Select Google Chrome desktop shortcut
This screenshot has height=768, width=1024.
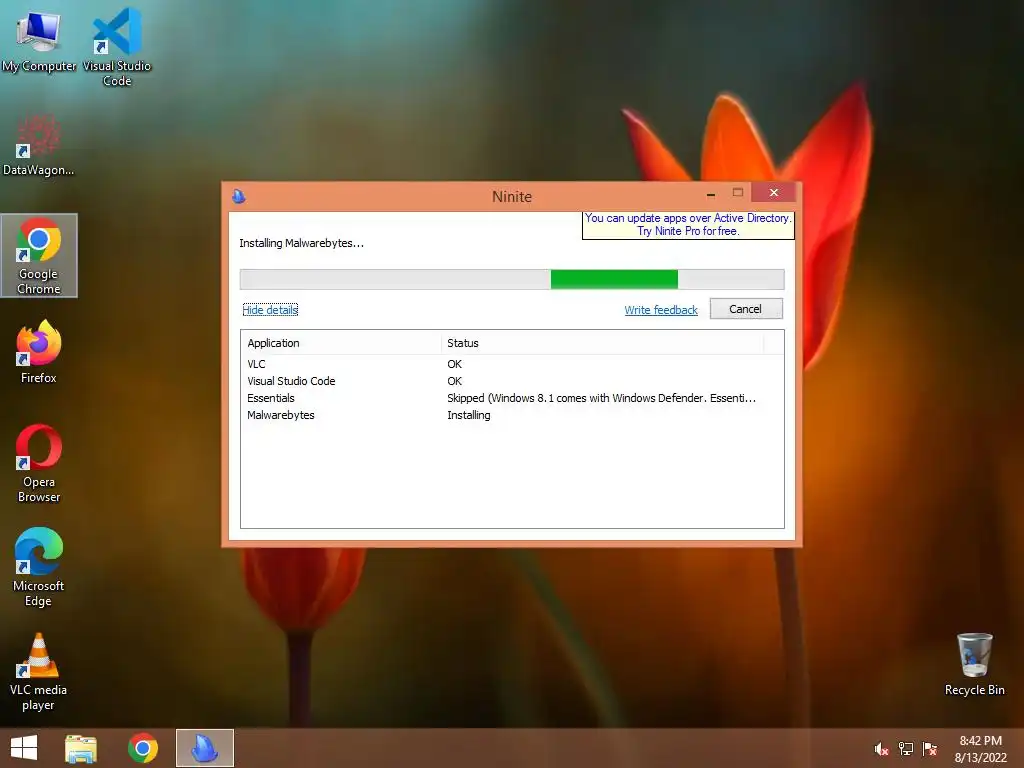39,255
